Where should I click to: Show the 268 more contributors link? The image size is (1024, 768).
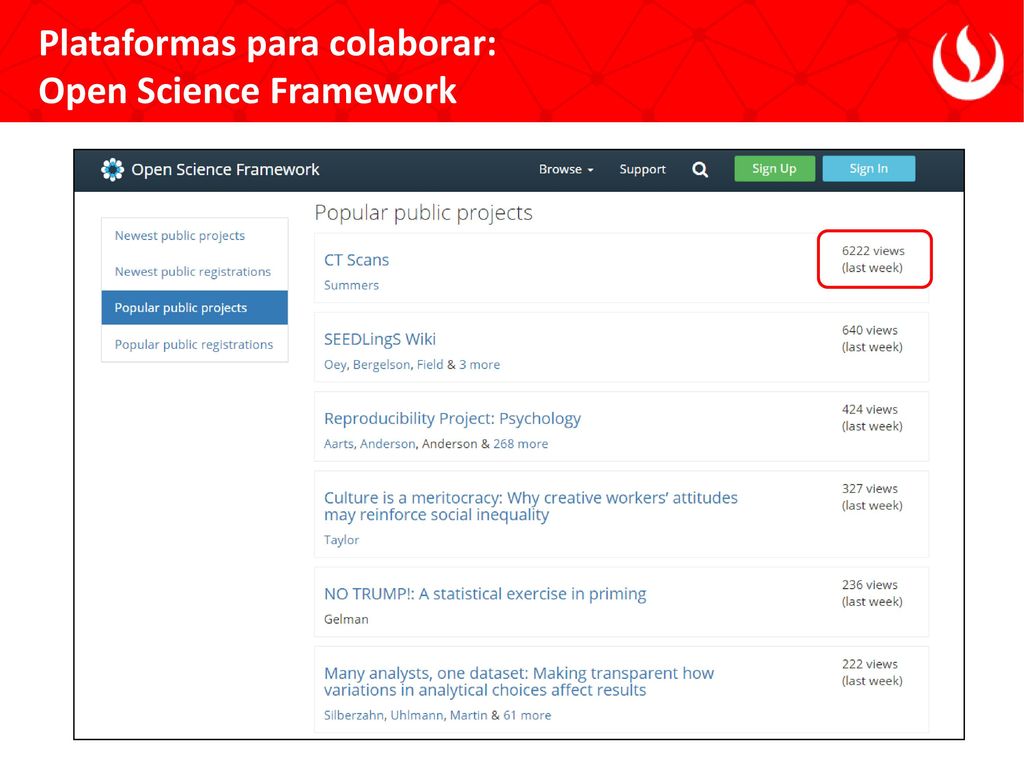point(520,444)
